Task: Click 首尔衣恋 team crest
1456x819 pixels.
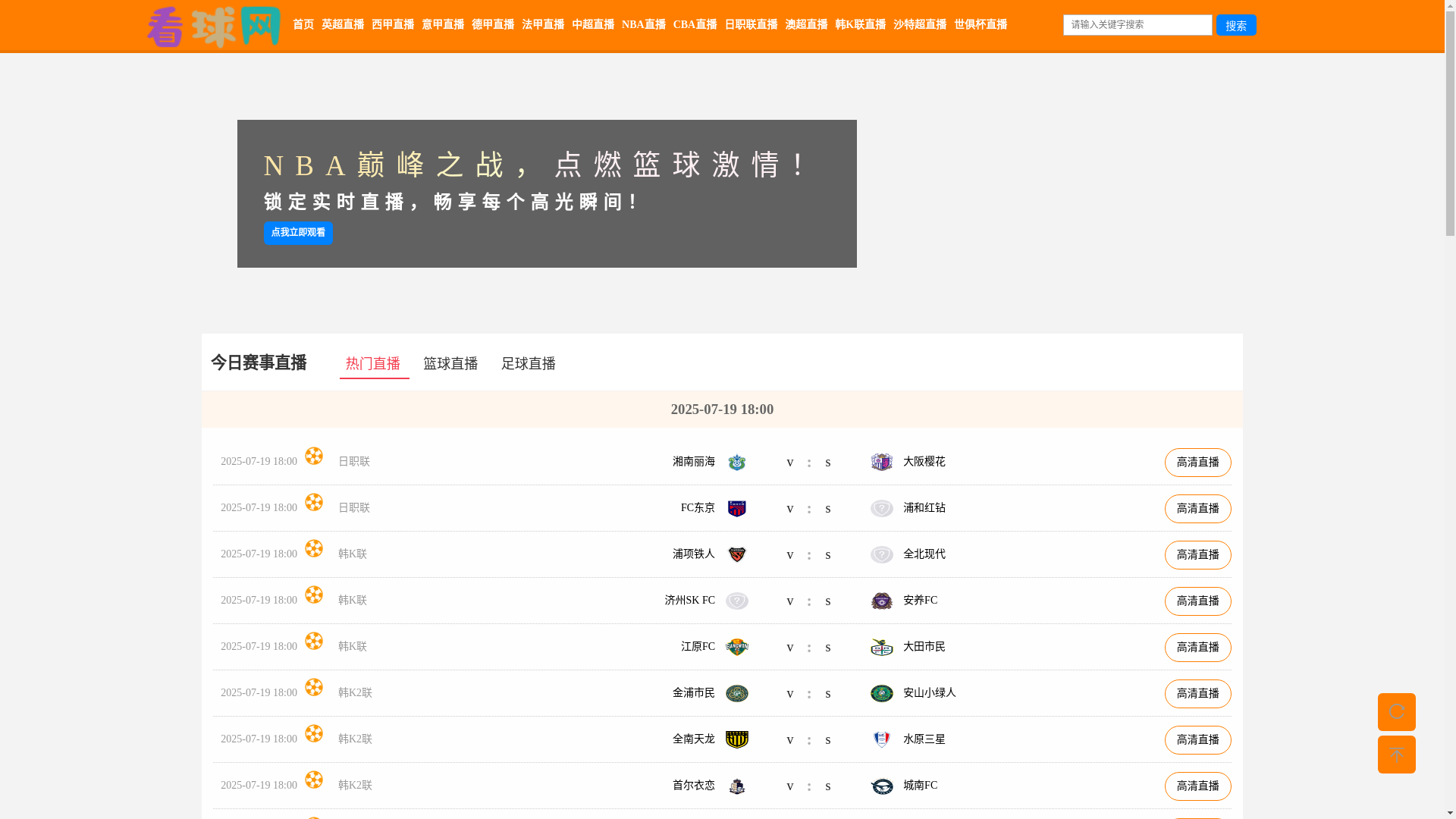Action: (737, 786)
